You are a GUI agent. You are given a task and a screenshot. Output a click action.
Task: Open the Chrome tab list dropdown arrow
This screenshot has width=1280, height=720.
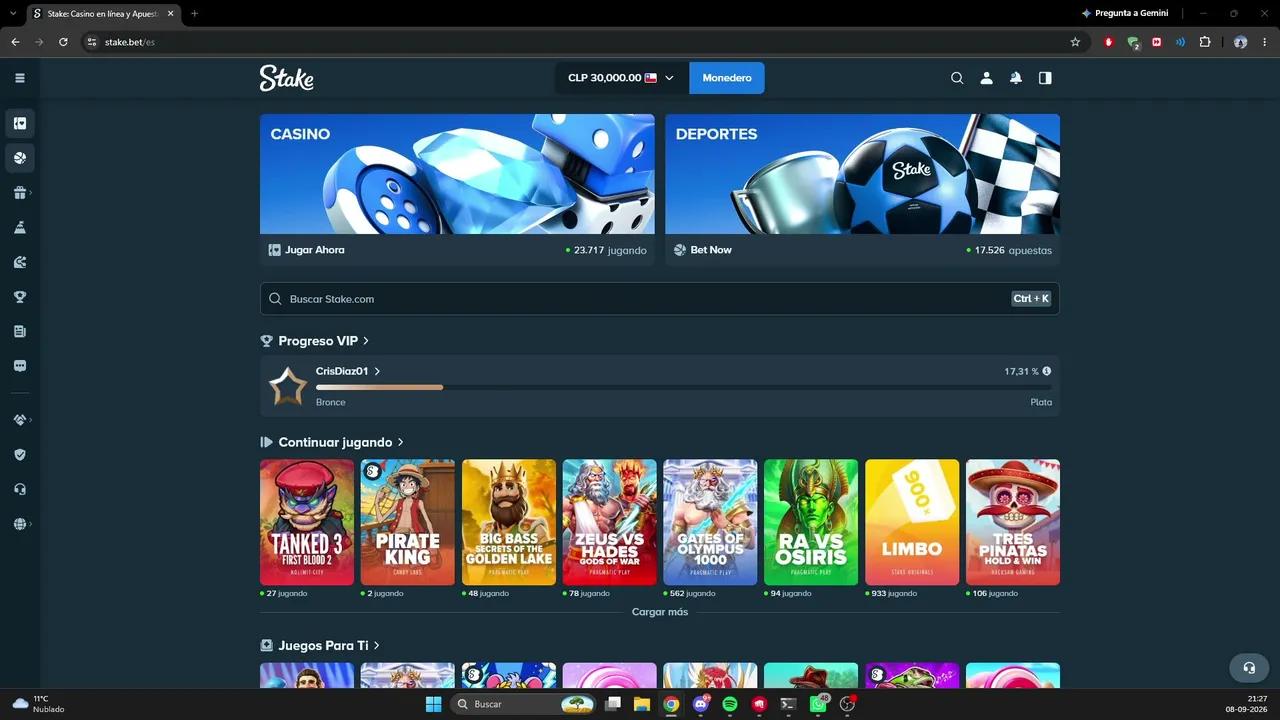pos(14,13)
